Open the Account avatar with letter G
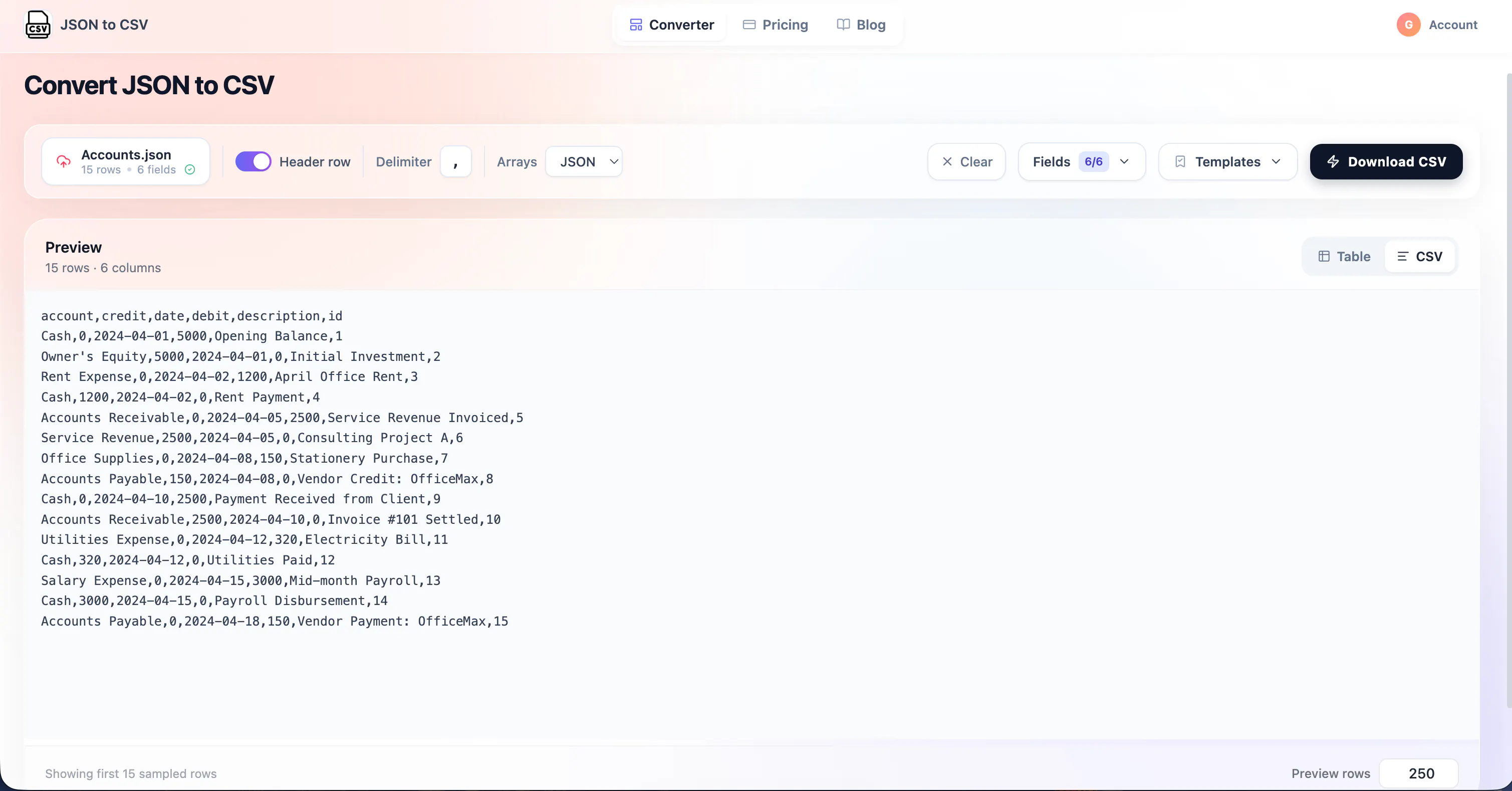The height and width of the screenshot is (791, 1512). tap(1408, 25)
